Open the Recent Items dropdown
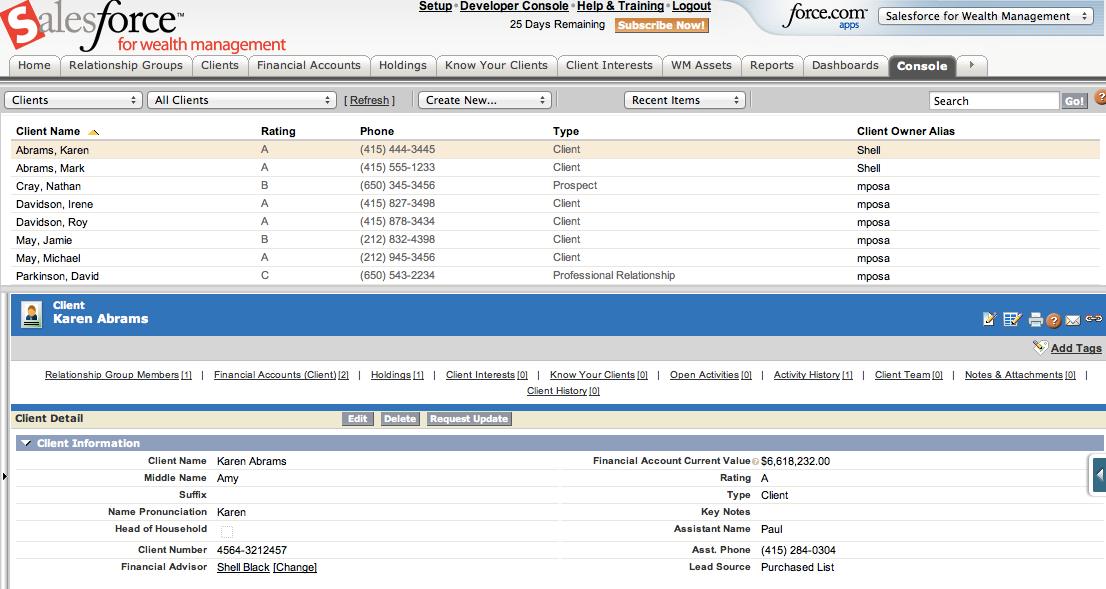 (684, 100)
